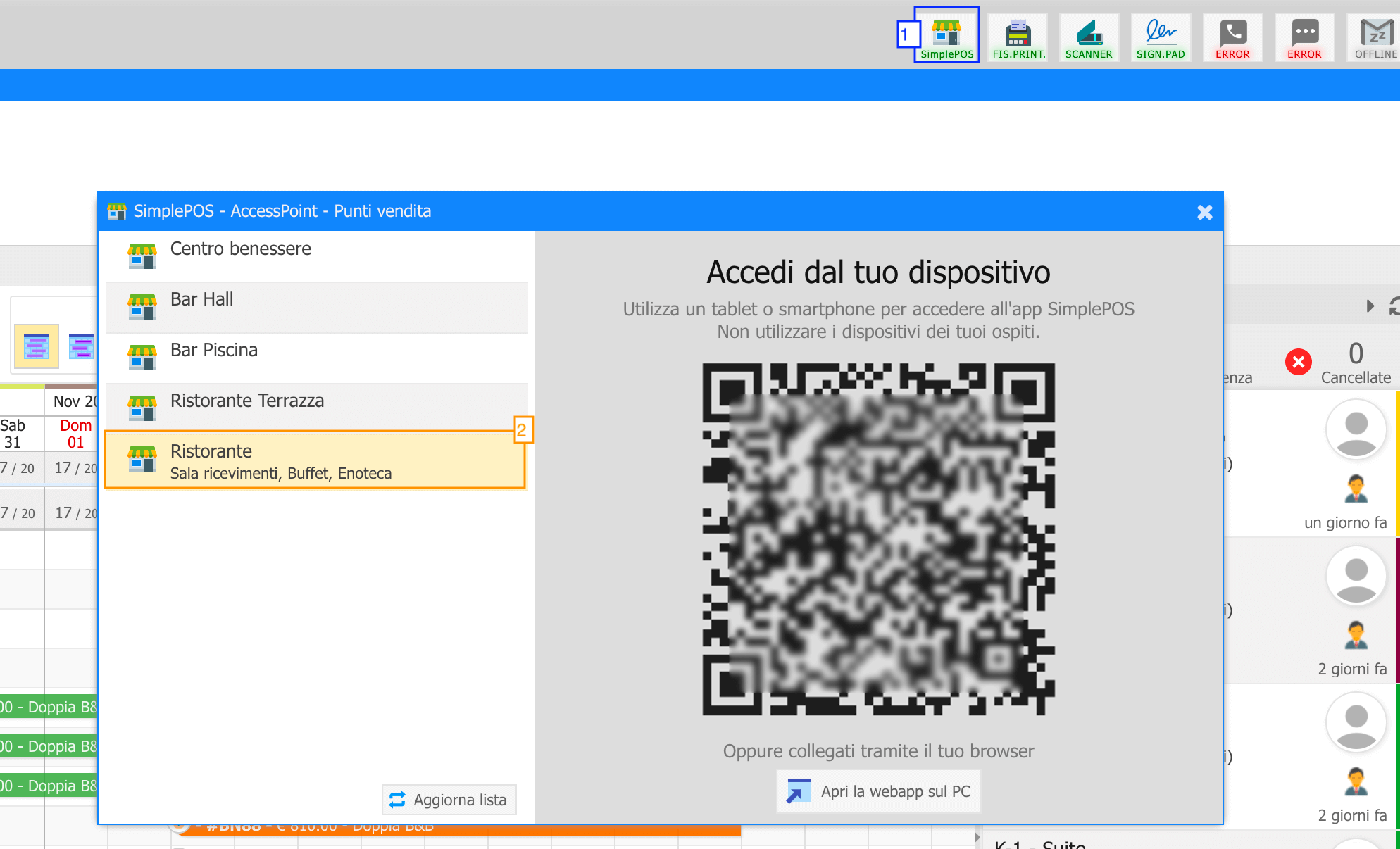Viewport: 1400px width, 849px height.
Task: Open the SIGN.PAD signature icon
Action: (1161, 37)
